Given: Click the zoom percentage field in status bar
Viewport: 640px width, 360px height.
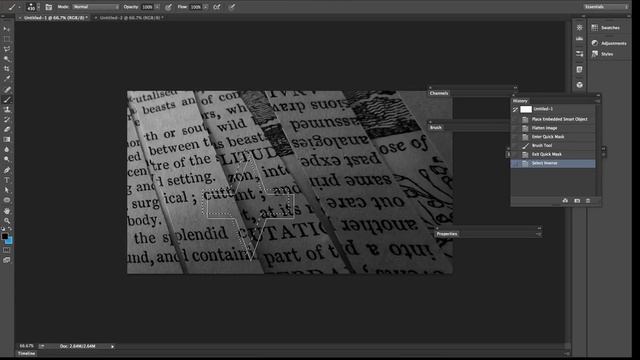Looking at the screenshot, I should click(x=27, y=346).
